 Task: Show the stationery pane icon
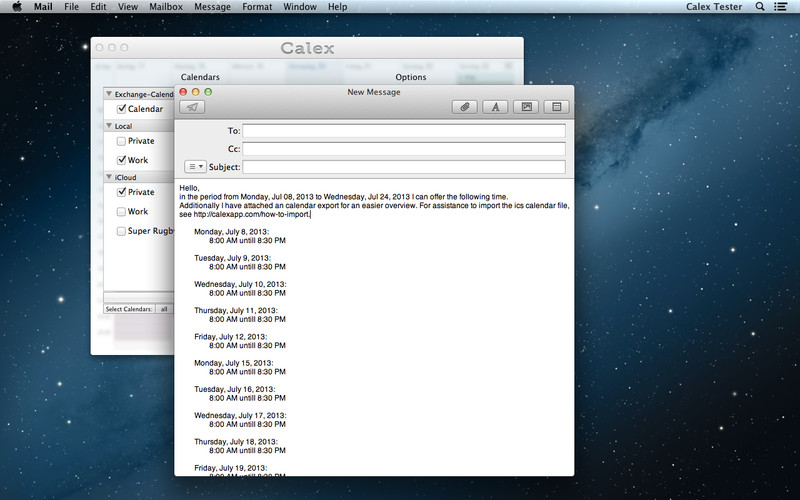557,107
